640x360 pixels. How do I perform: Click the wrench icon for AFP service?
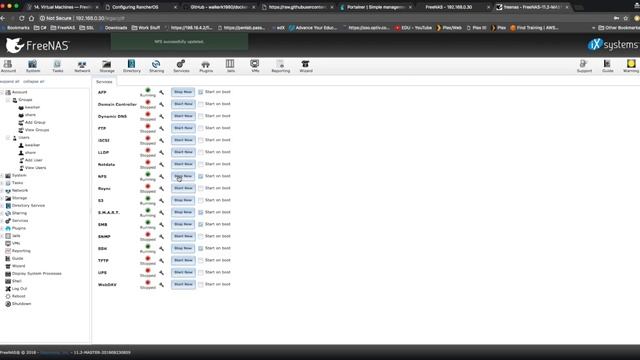coord(162,92)
